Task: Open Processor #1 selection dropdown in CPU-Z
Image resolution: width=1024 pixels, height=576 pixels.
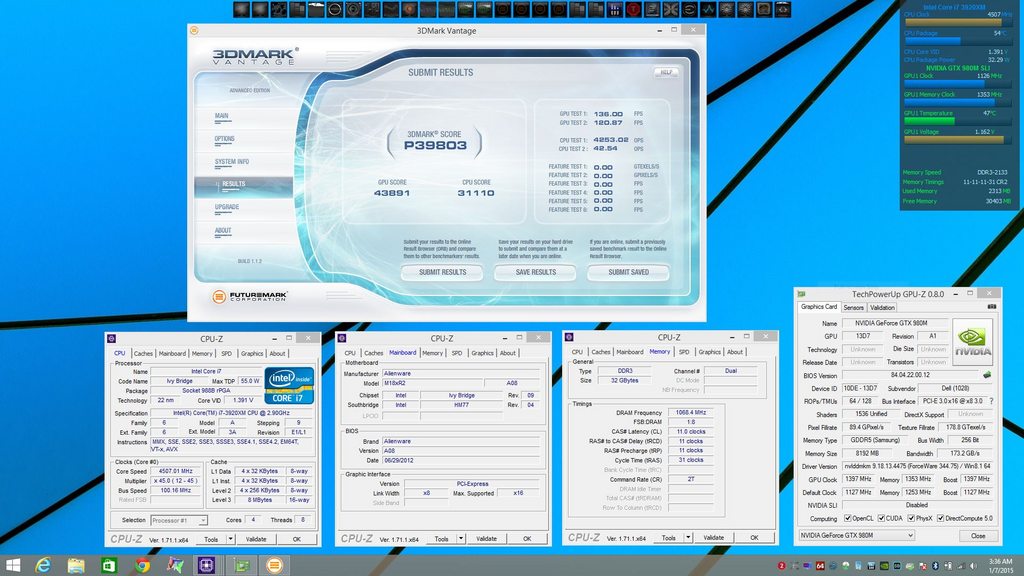Action: click(179, 520)
